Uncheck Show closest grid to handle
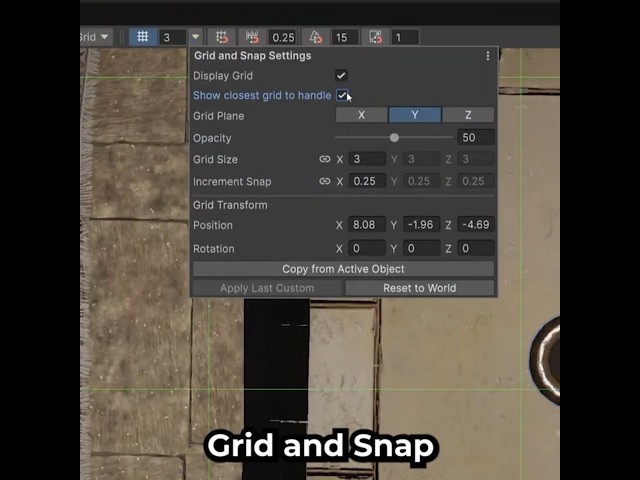The image size is (640, 480). coord(342,96)
